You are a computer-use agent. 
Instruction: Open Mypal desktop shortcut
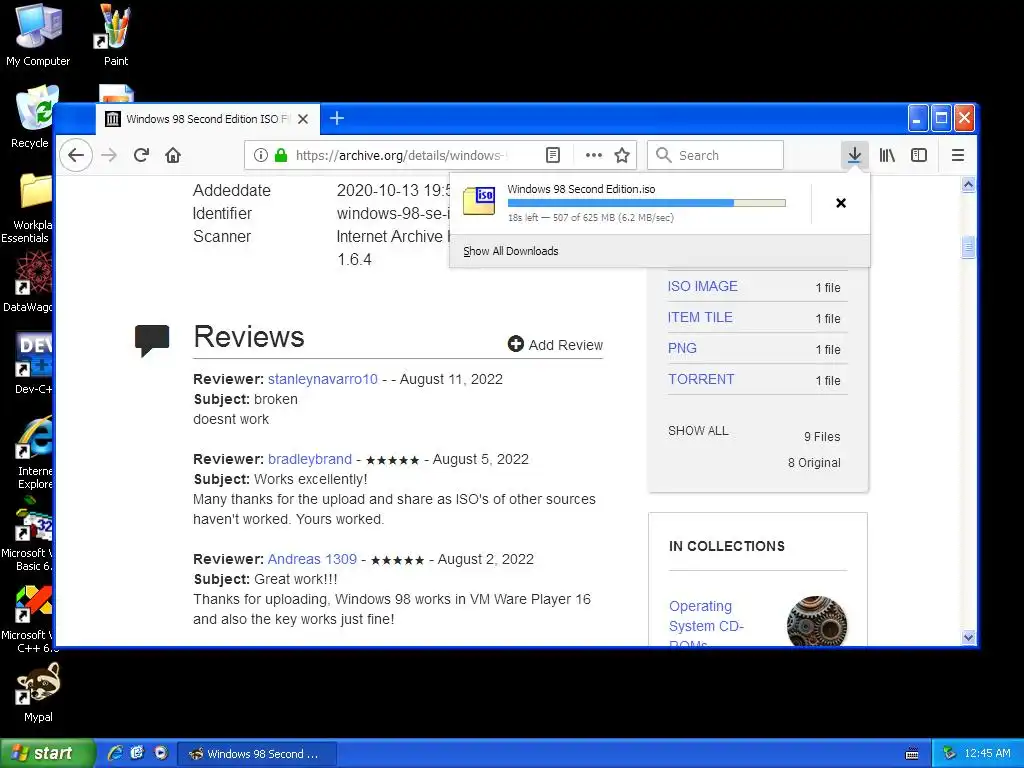[38, 694]
